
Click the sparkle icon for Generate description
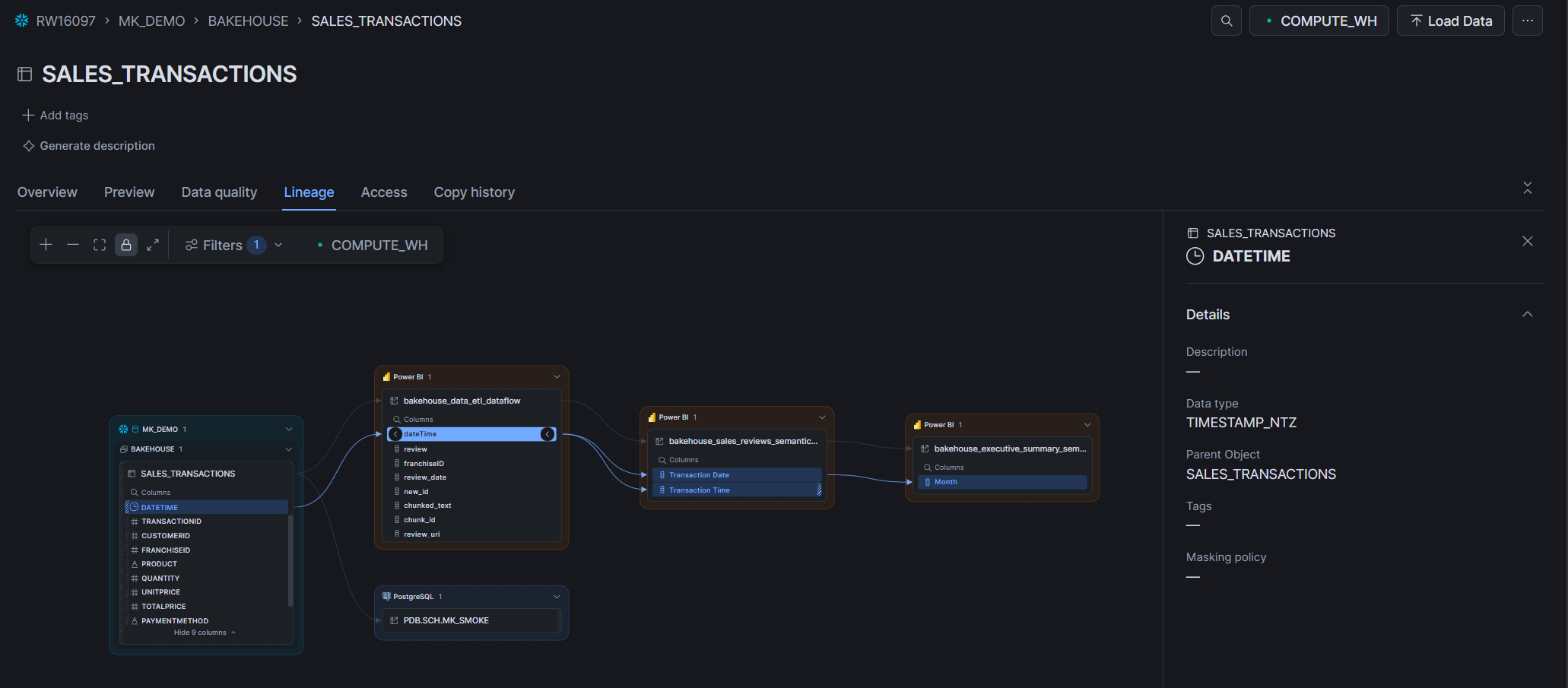click(29, 146)
